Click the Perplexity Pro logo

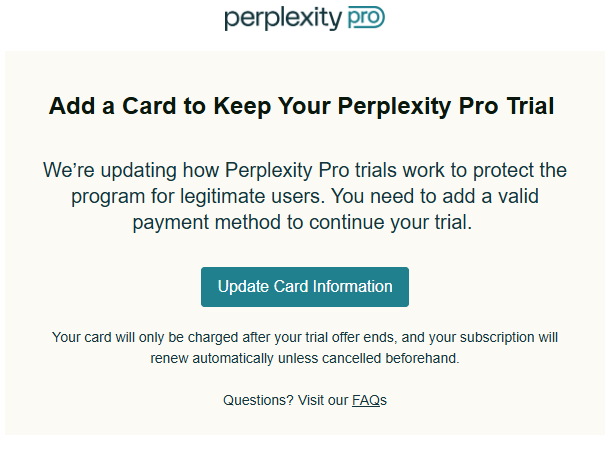[304, 19]
